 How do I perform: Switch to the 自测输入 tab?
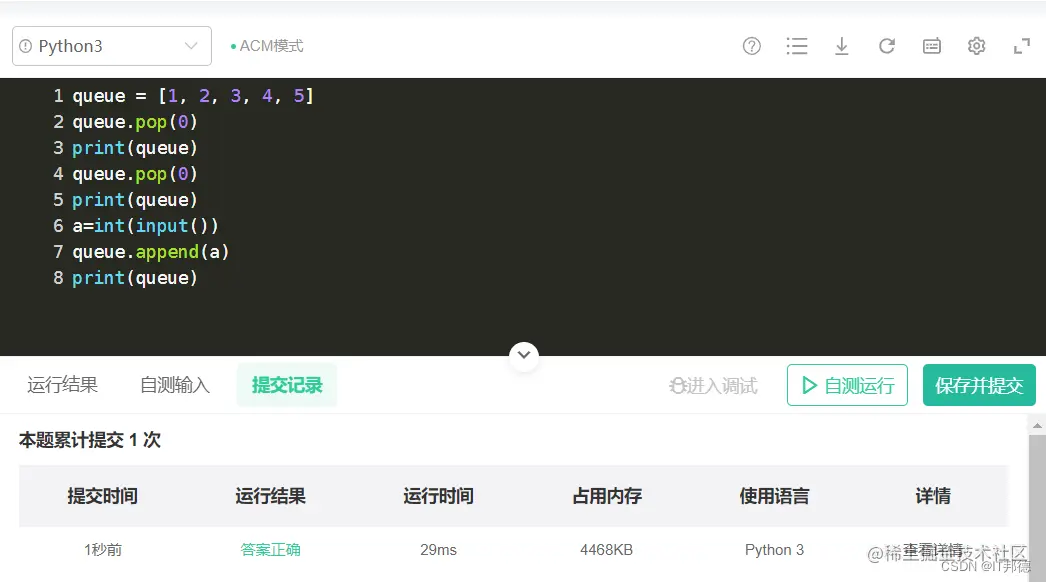click(173, 385)
